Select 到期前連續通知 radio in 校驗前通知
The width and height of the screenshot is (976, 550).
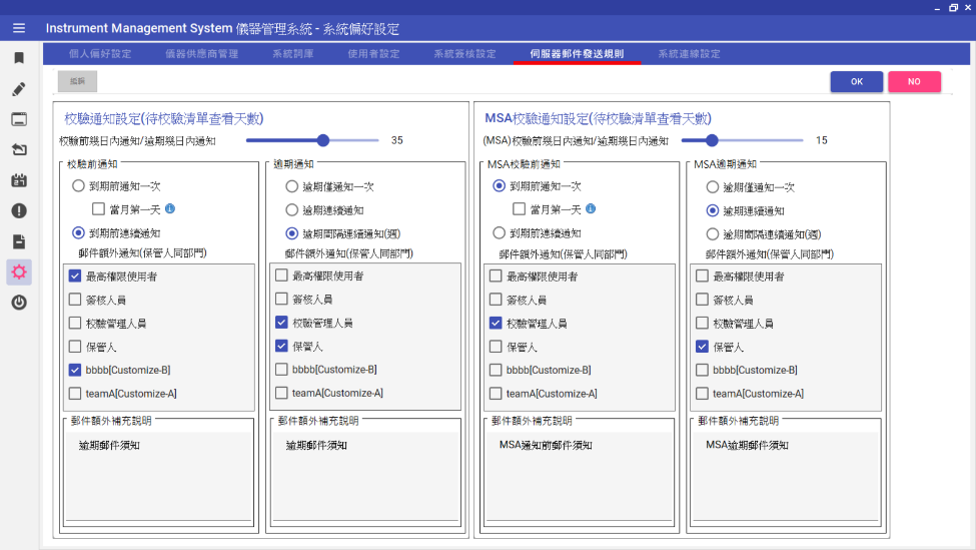click(78, 233)
